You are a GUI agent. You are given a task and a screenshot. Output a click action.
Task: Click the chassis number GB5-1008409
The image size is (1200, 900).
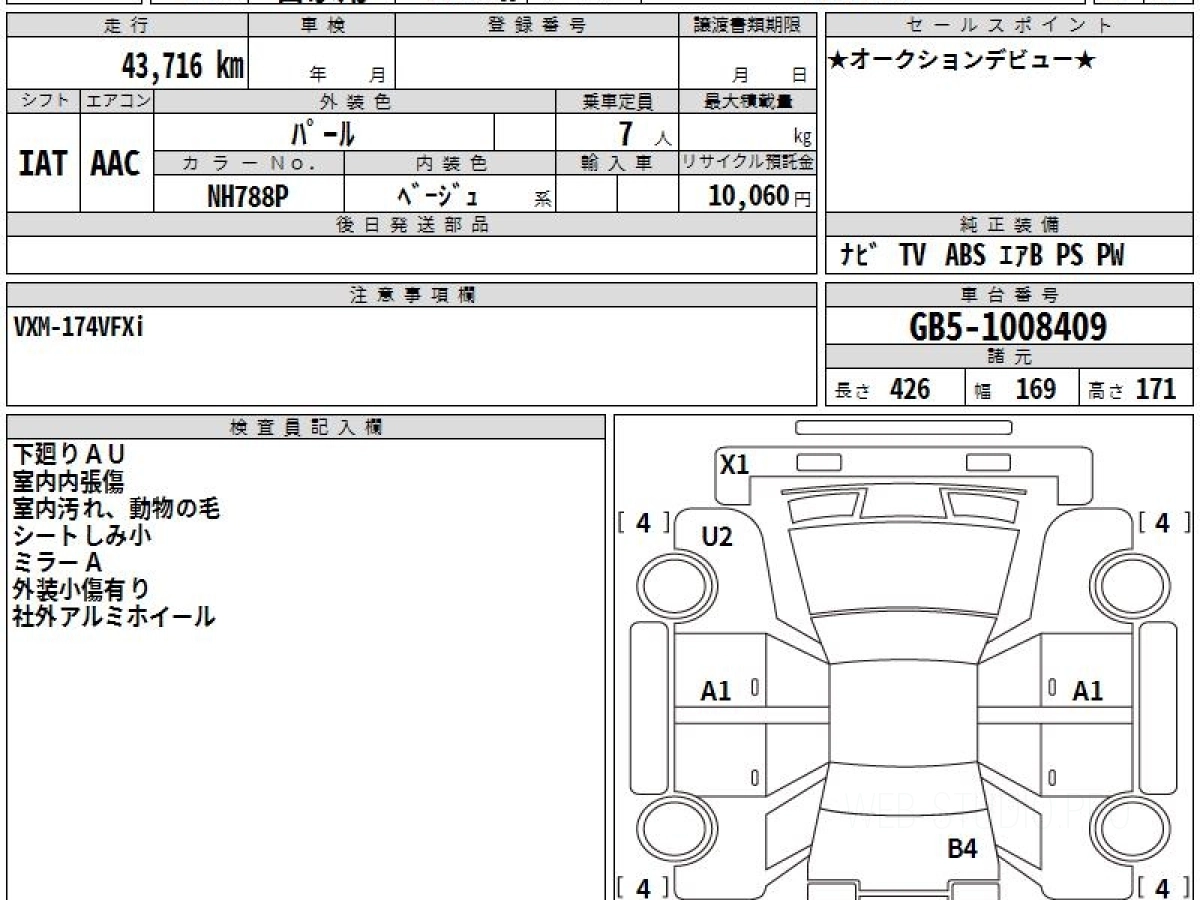pos(1009,327)
